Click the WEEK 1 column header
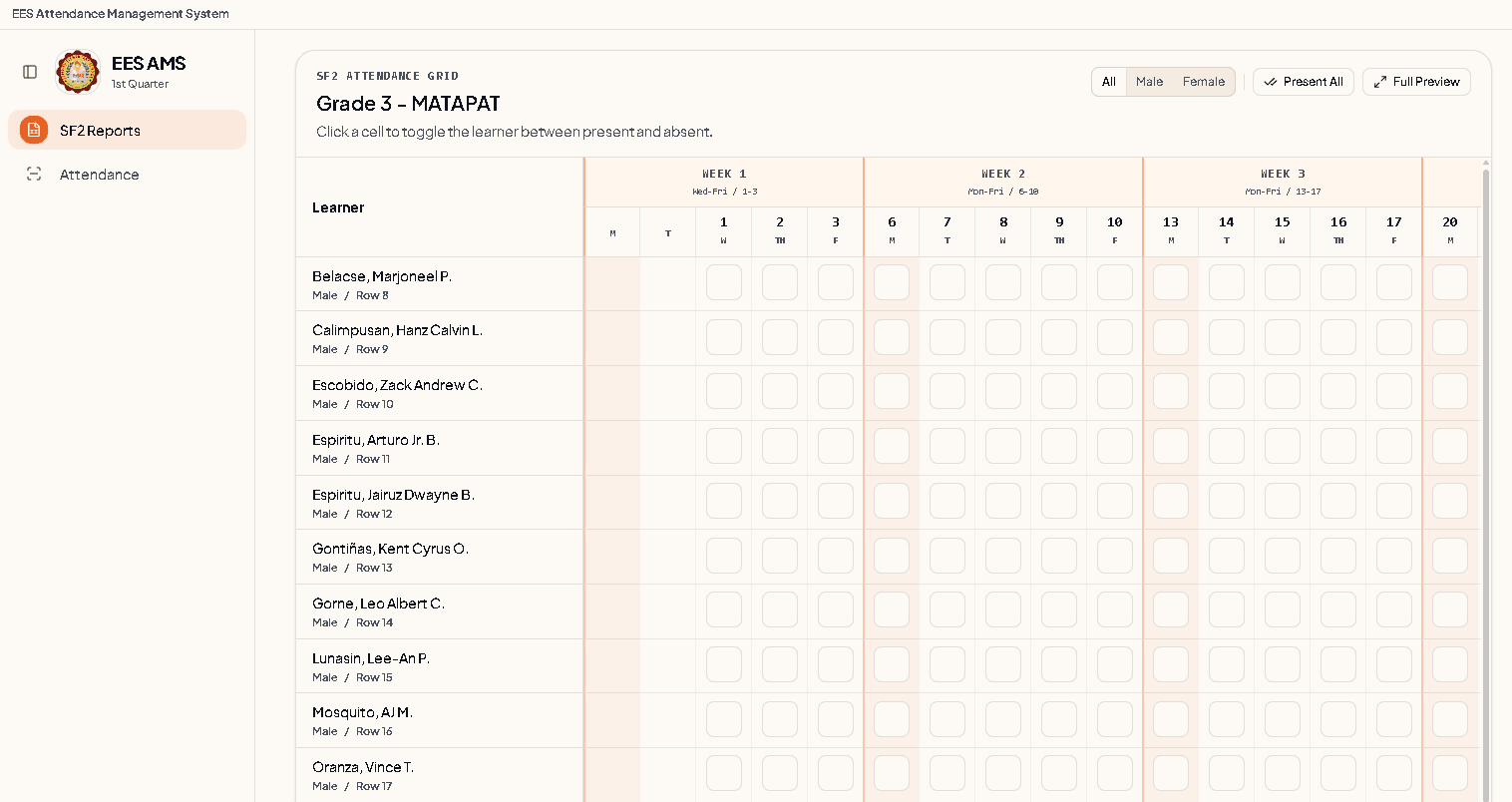The width and height of the screenshot is (1512, 802). coord(724,182)
